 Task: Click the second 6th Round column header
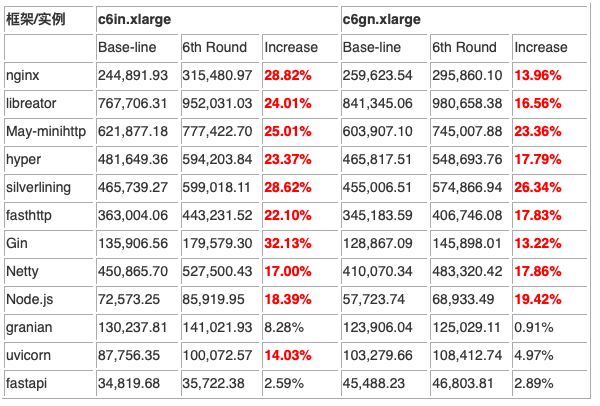point(464,47)
